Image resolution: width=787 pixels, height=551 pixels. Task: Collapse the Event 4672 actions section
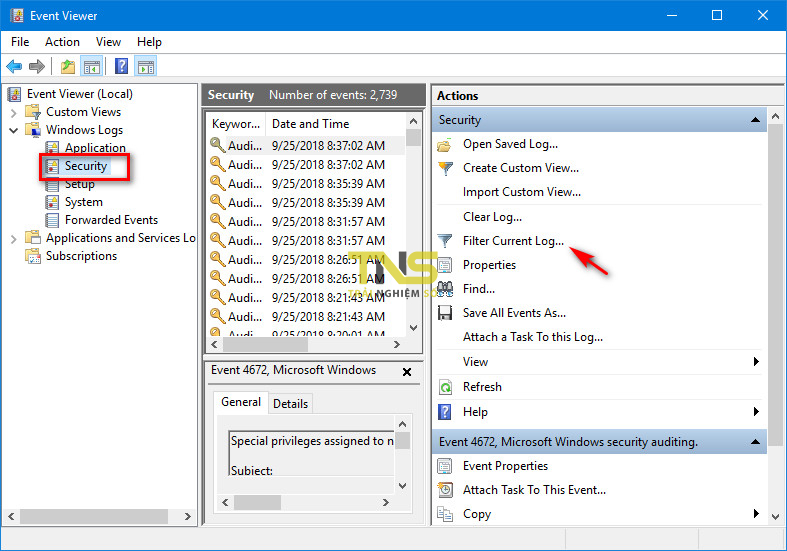tap(755, 442)
